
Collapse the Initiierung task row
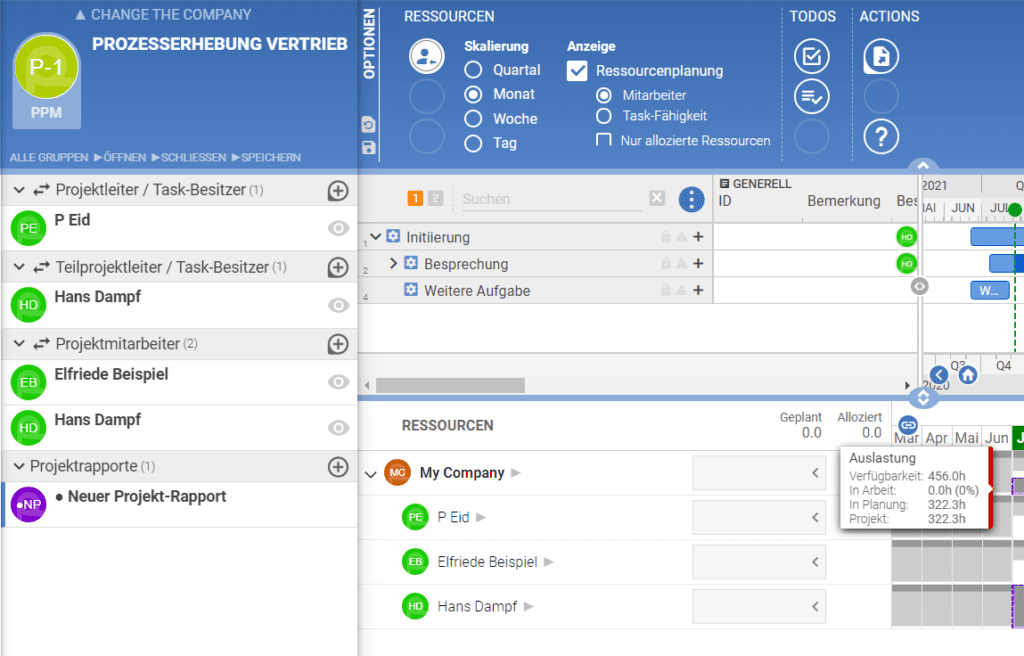click(375, 237)
